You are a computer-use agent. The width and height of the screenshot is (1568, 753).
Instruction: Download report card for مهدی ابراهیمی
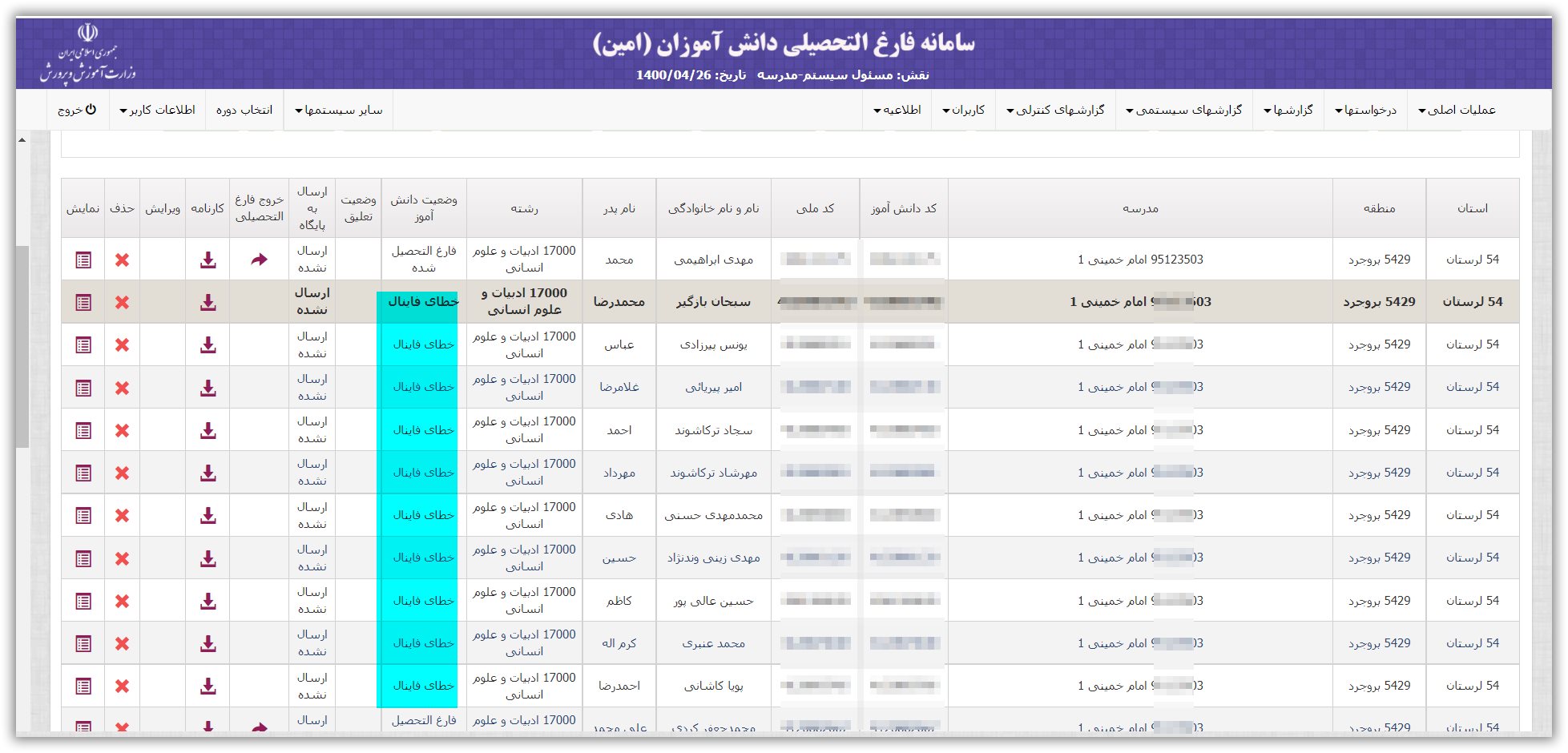208,260
